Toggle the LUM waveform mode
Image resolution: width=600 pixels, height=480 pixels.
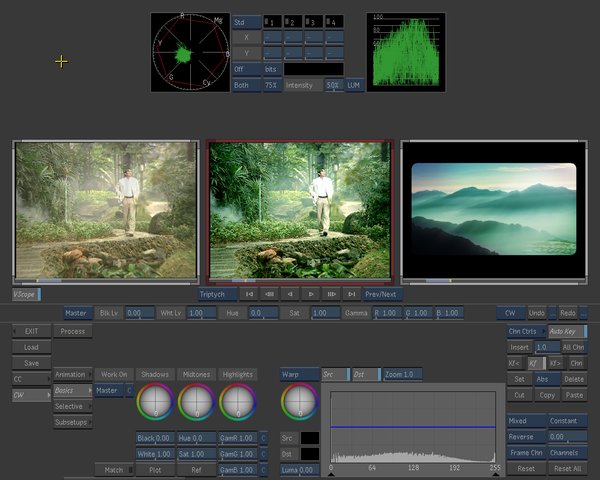(x=355, y=86)
